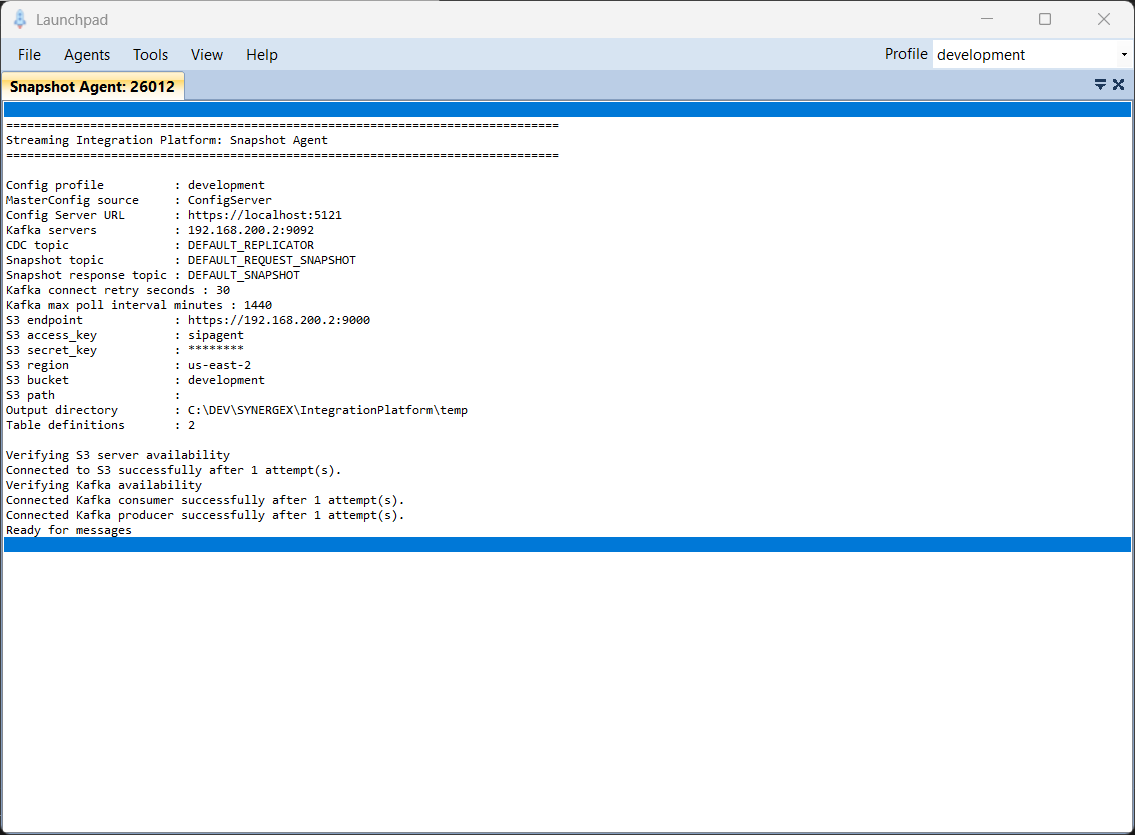Click the 'Table definitions' line

click(x=101, y=425)
